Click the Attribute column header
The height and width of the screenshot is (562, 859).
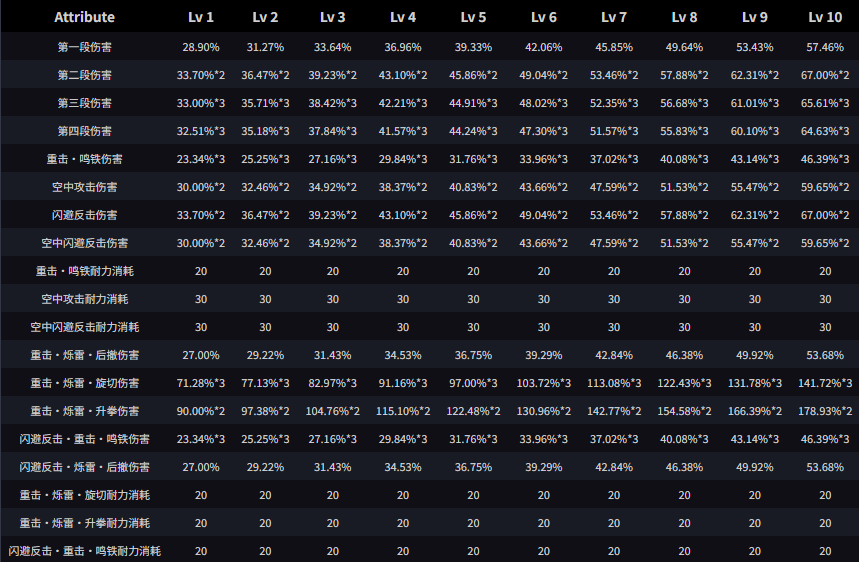(x=84, y=17)
